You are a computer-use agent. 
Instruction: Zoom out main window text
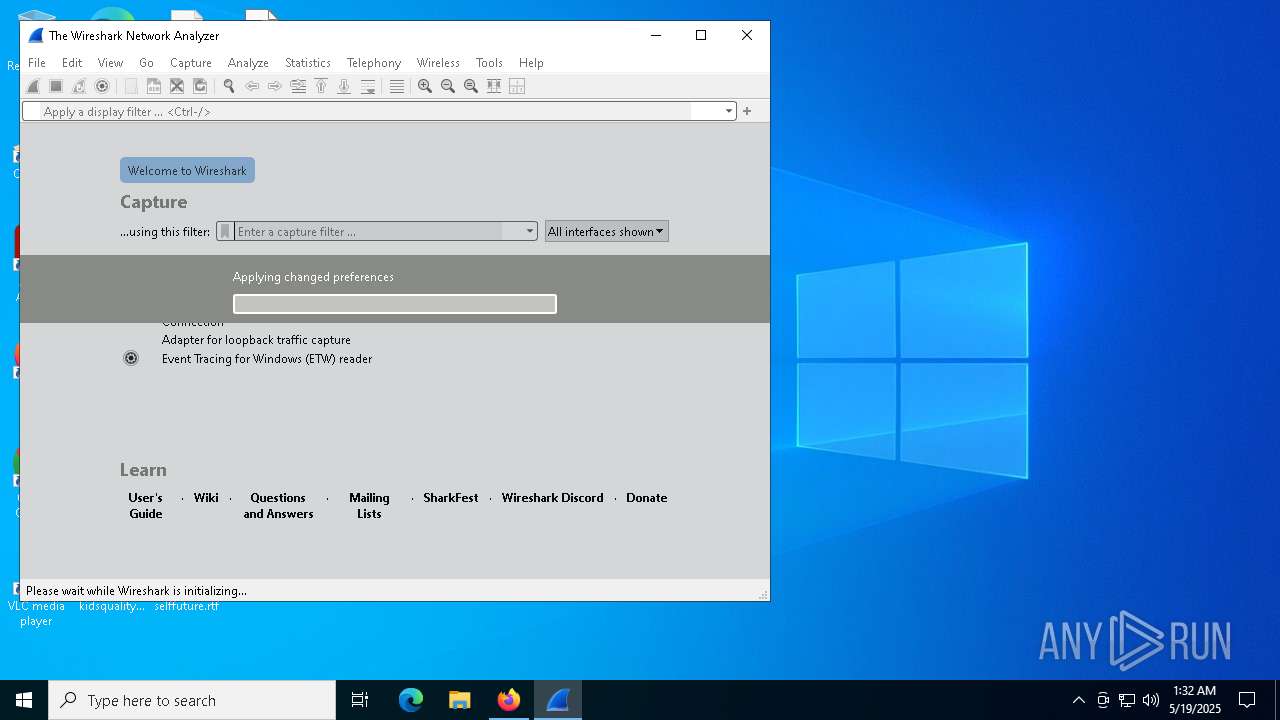[448, 86]
